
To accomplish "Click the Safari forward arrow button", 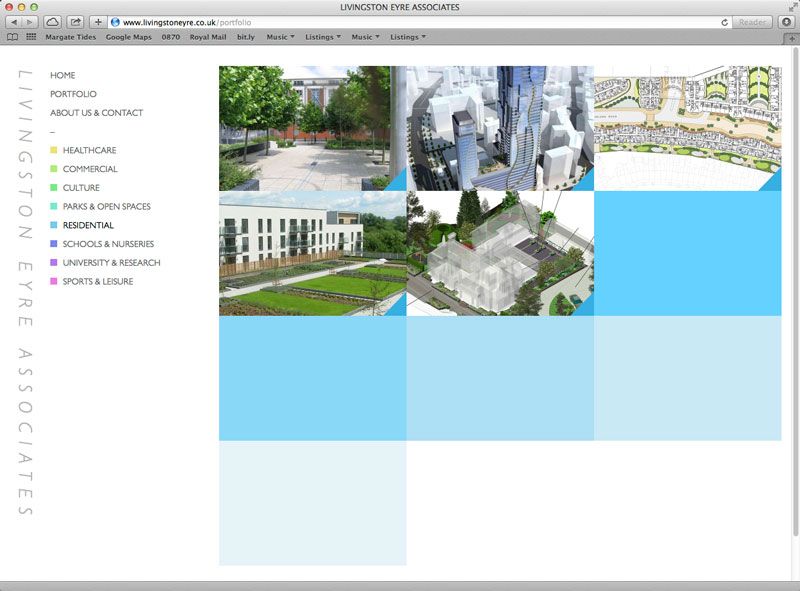I will point(30,22).
